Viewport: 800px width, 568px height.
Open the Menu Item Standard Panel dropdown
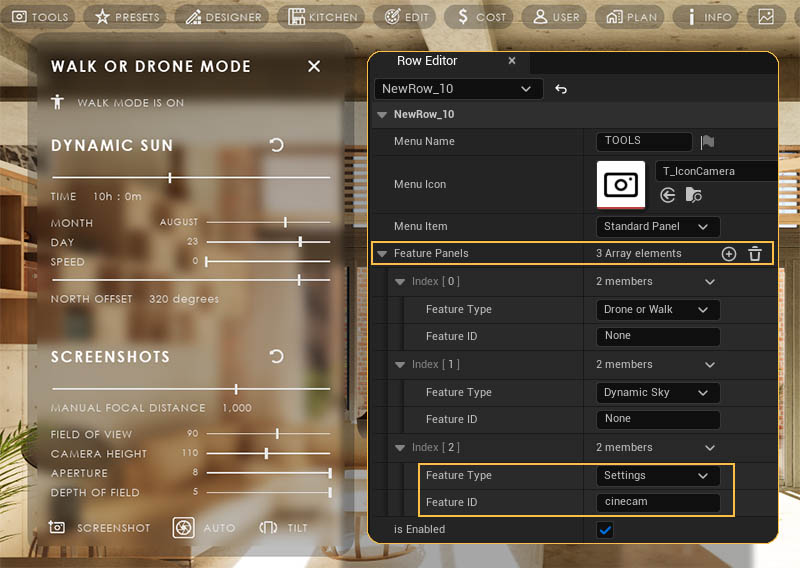coord(657,226)
